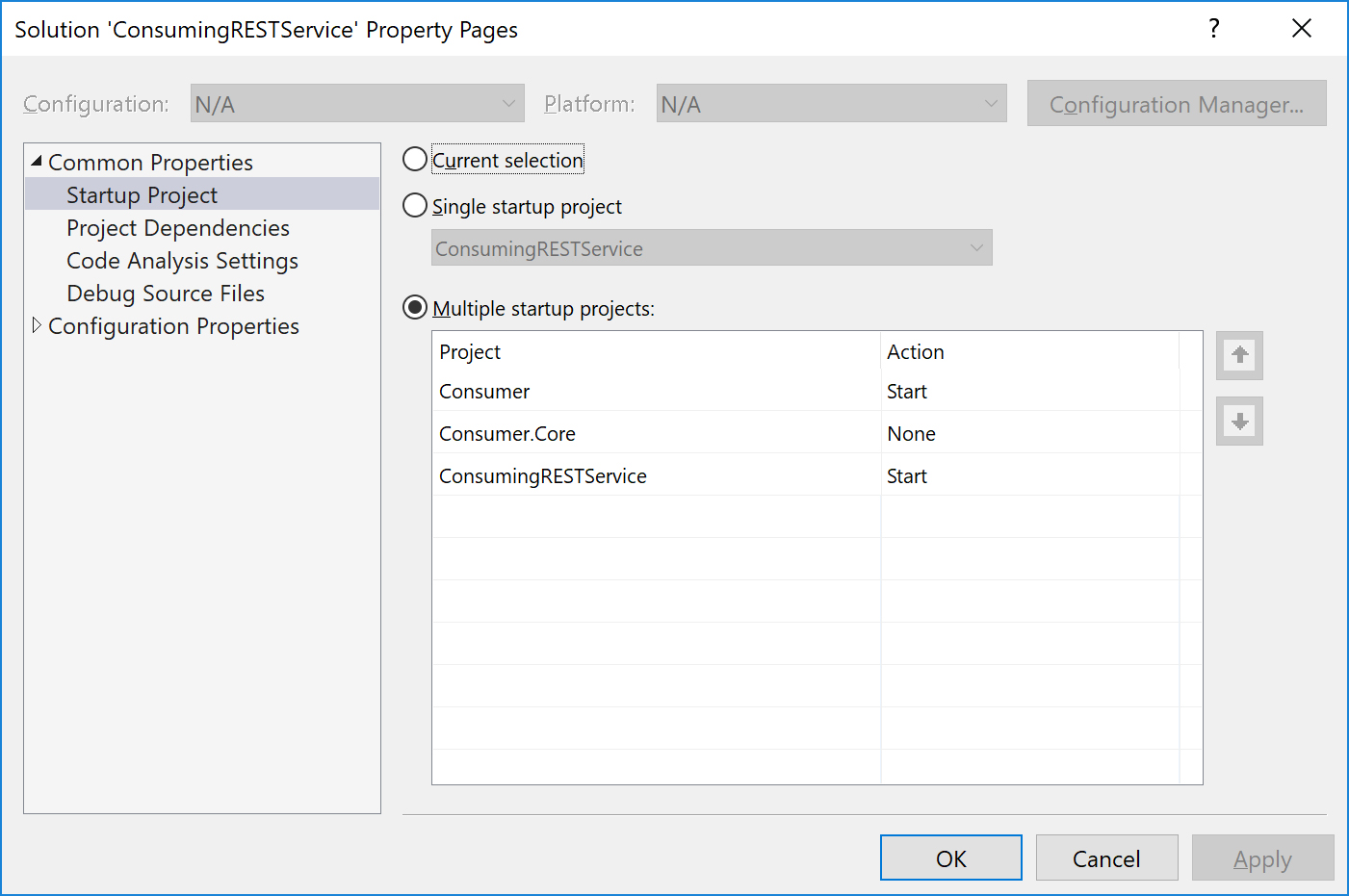The height and width of the screenshot is (896, 1349).
Task: Open the Startup Project page
Action: (x=142, y=195)
